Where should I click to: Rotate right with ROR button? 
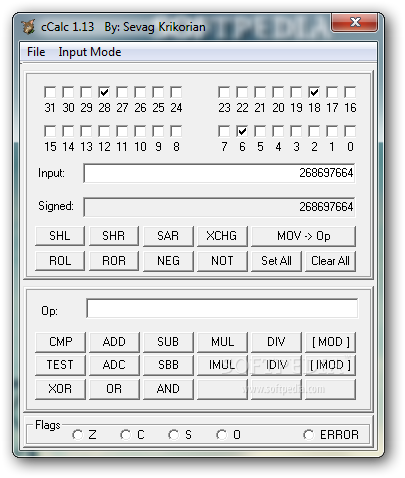click(114, 261)
